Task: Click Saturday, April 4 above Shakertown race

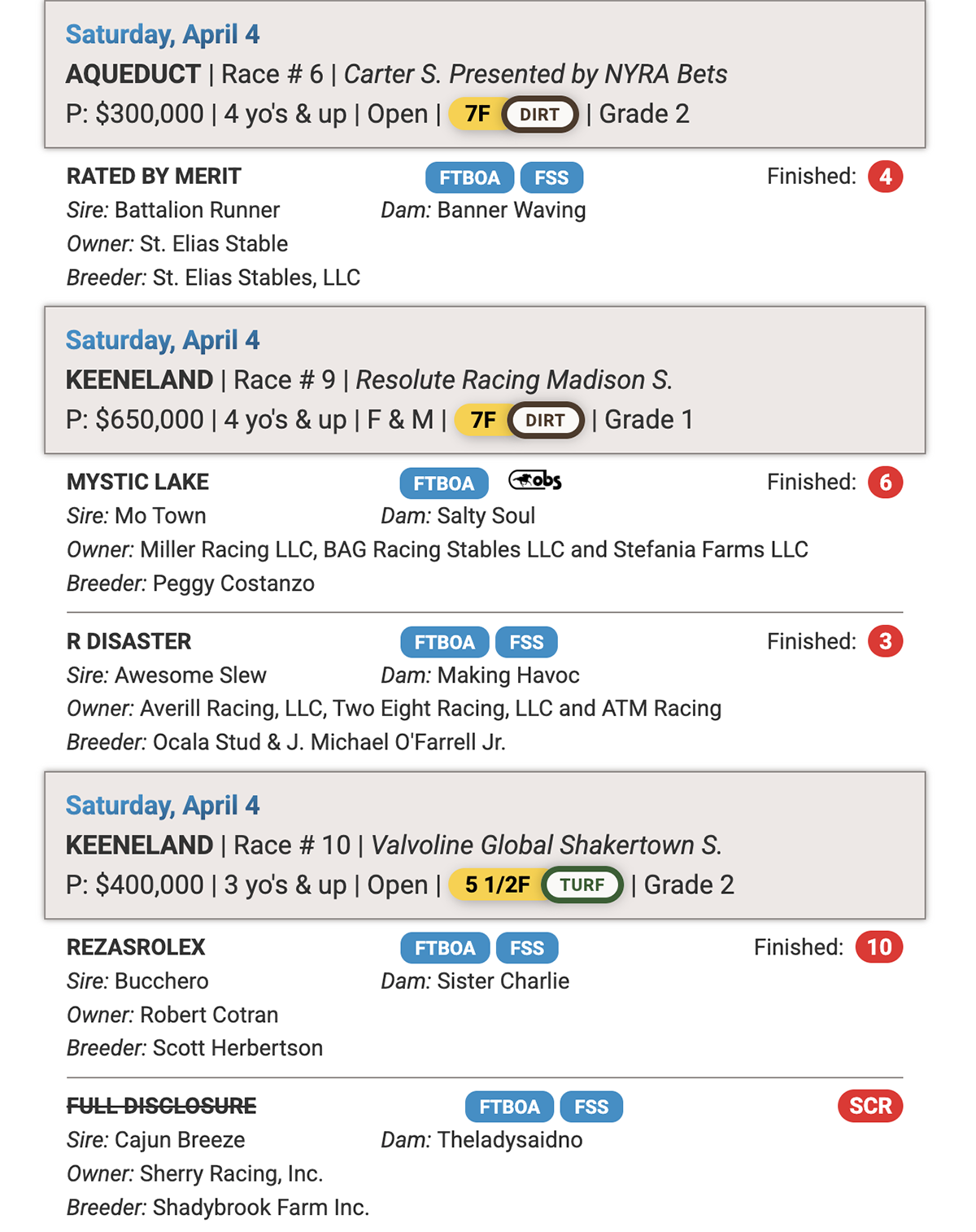Action: coord(163,806)
